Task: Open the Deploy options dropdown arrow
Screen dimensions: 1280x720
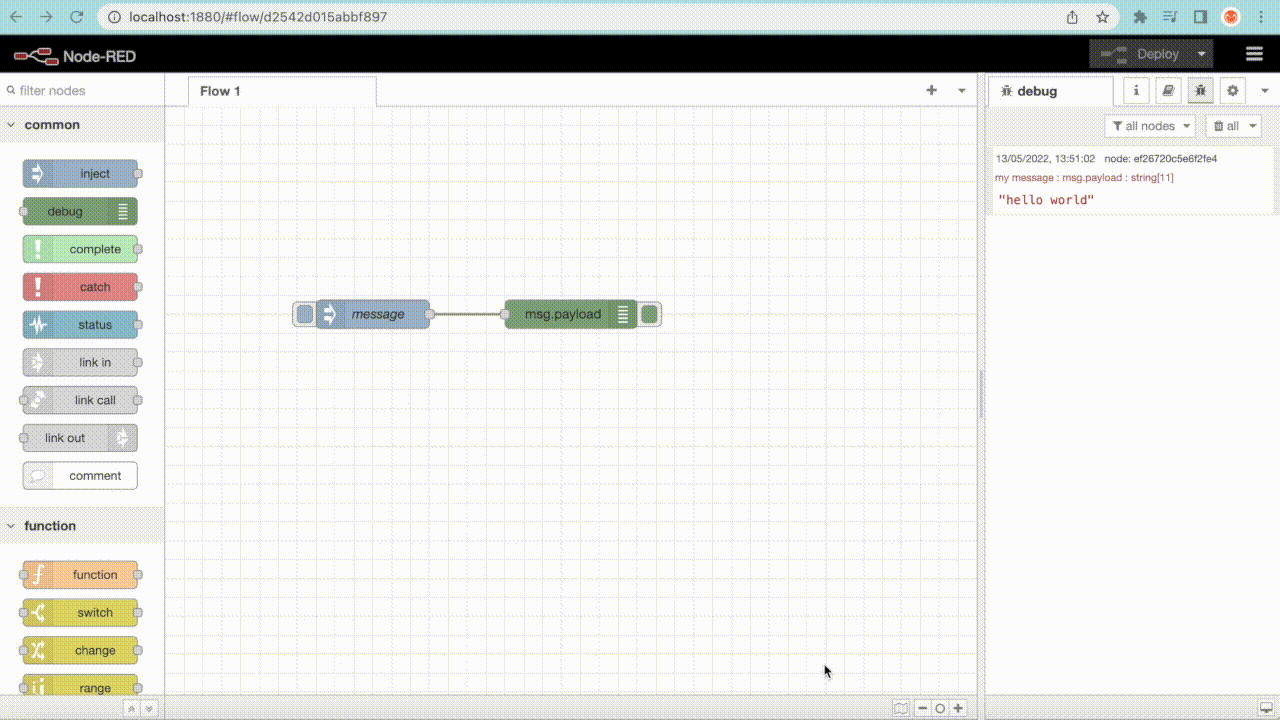Action: click(1199, 53)
